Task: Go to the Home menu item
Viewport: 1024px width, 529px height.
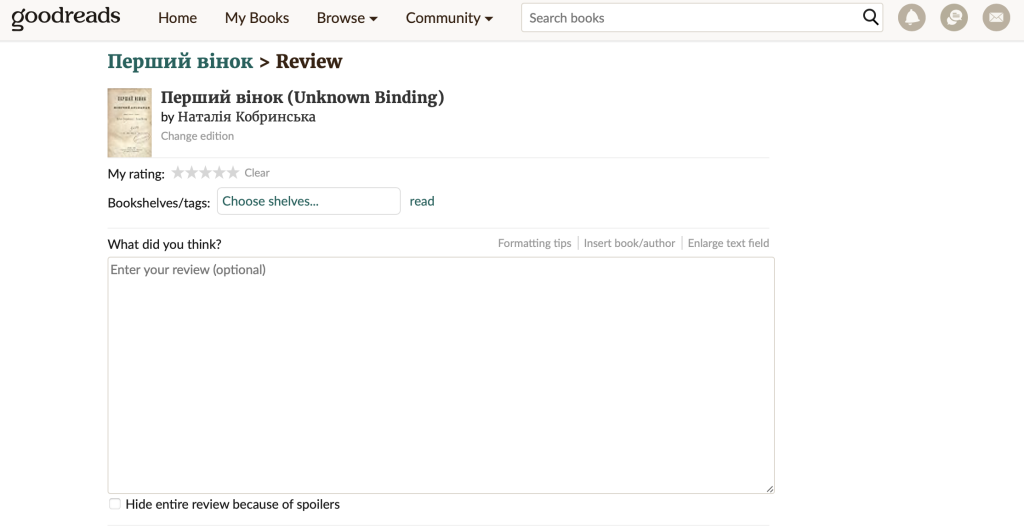Action: (x=177, y=18)
